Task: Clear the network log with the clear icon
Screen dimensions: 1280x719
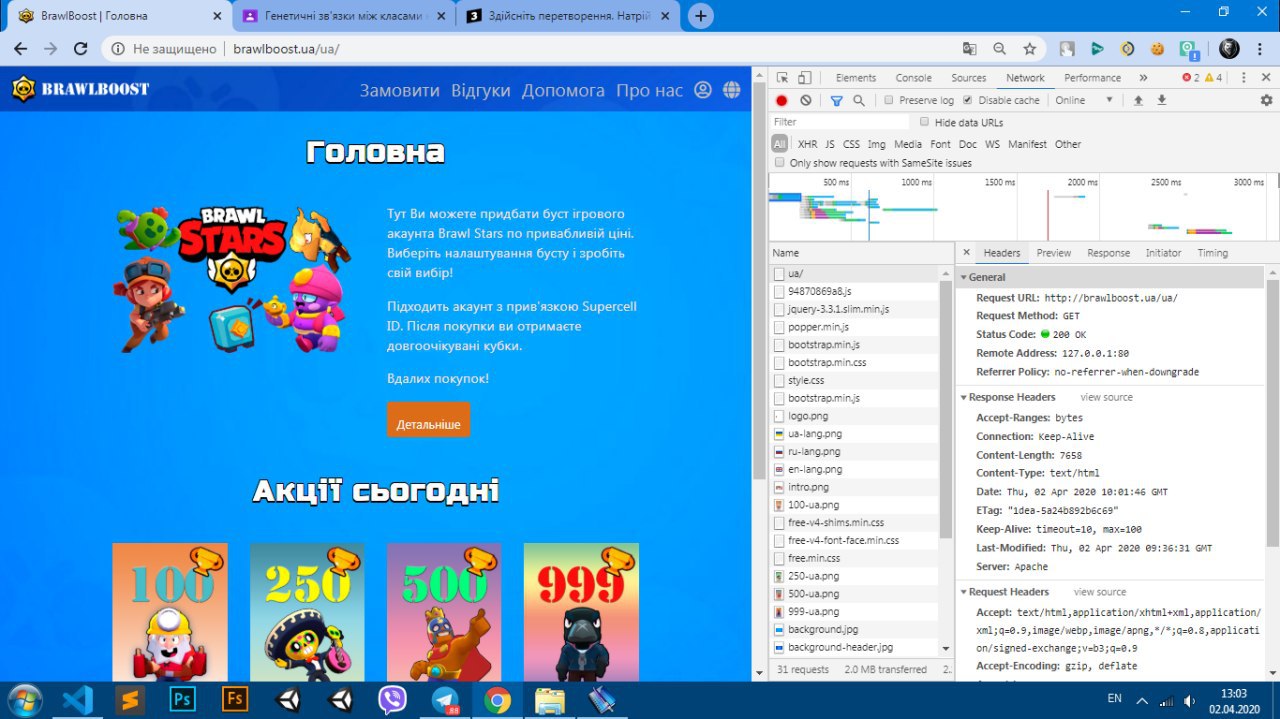Action: tap(806, 100)
